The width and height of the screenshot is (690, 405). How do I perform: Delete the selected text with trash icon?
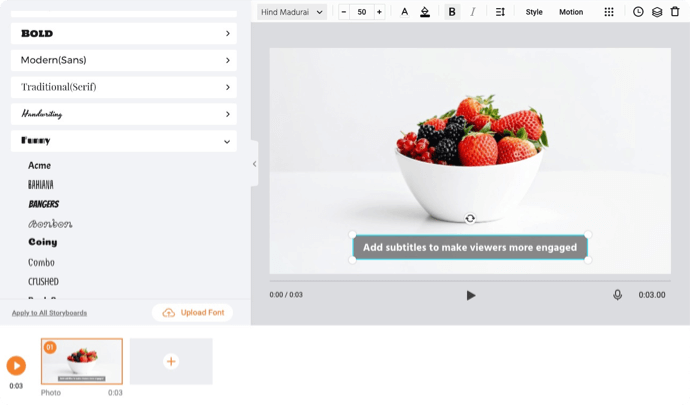[x=675, y=12]
